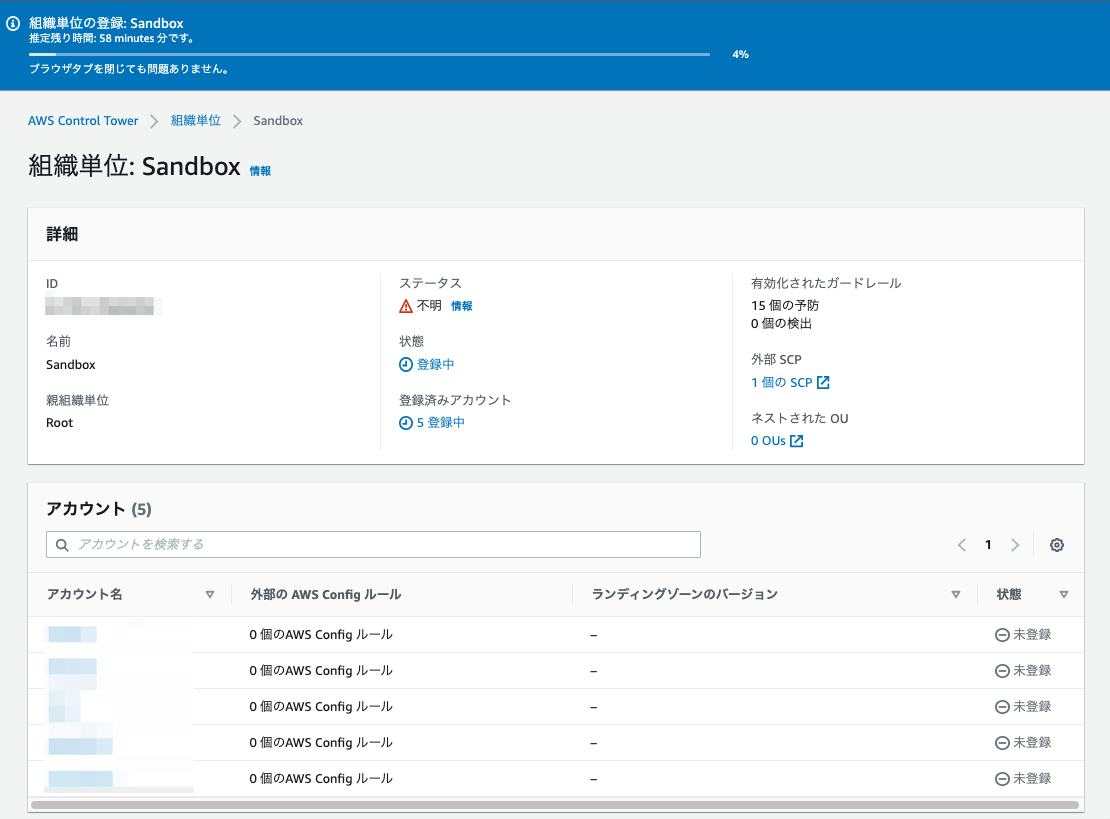The image size is (1110, 819).
Task: Click the Root parent unit value
Action: (59, 423)
